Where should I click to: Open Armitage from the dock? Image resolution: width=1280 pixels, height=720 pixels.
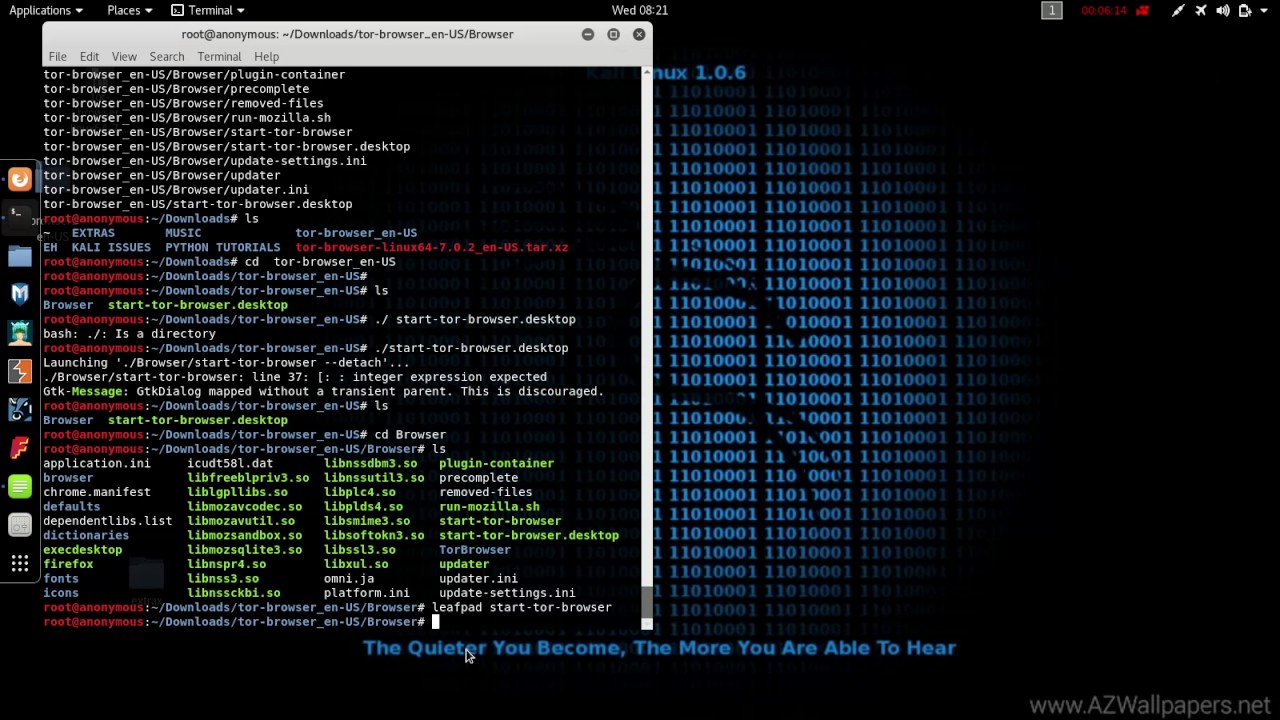tap(20, 332)
